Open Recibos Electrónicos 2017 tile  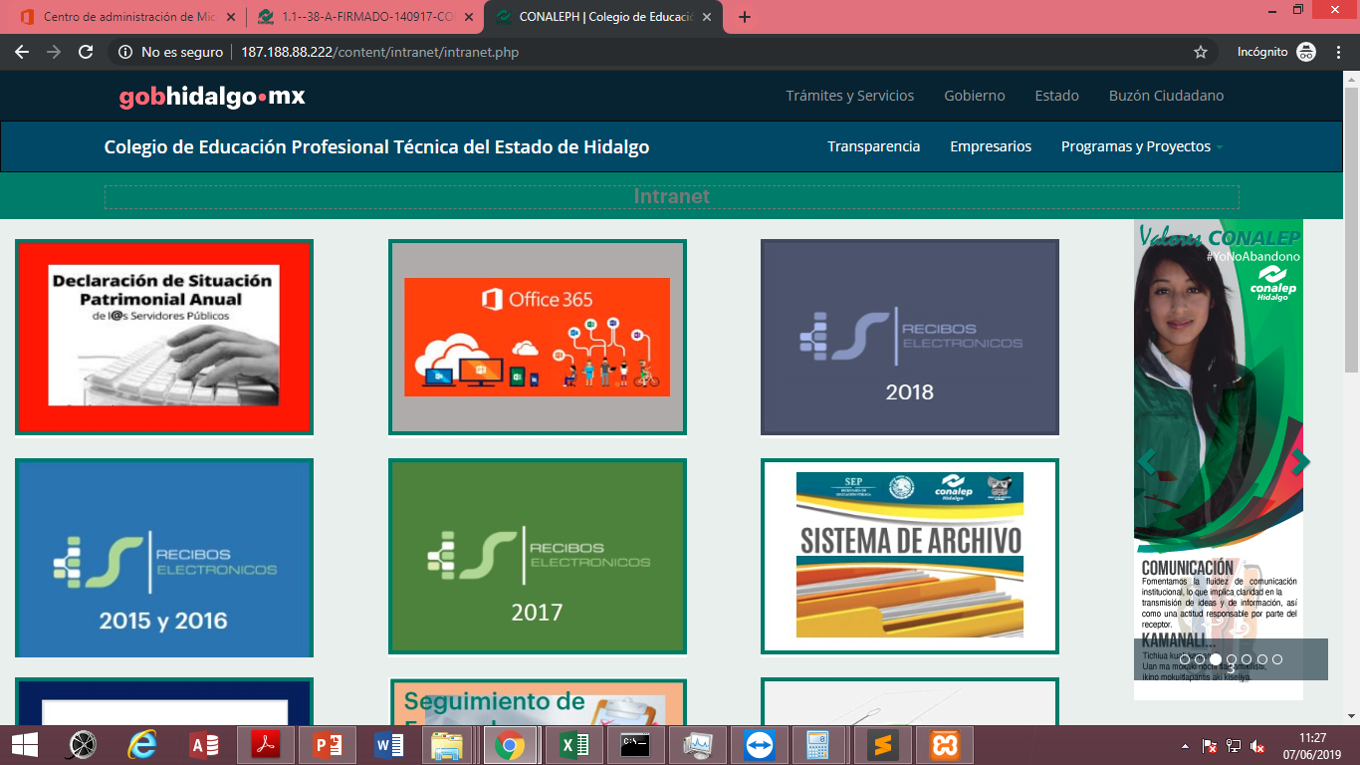click(537, 557)
